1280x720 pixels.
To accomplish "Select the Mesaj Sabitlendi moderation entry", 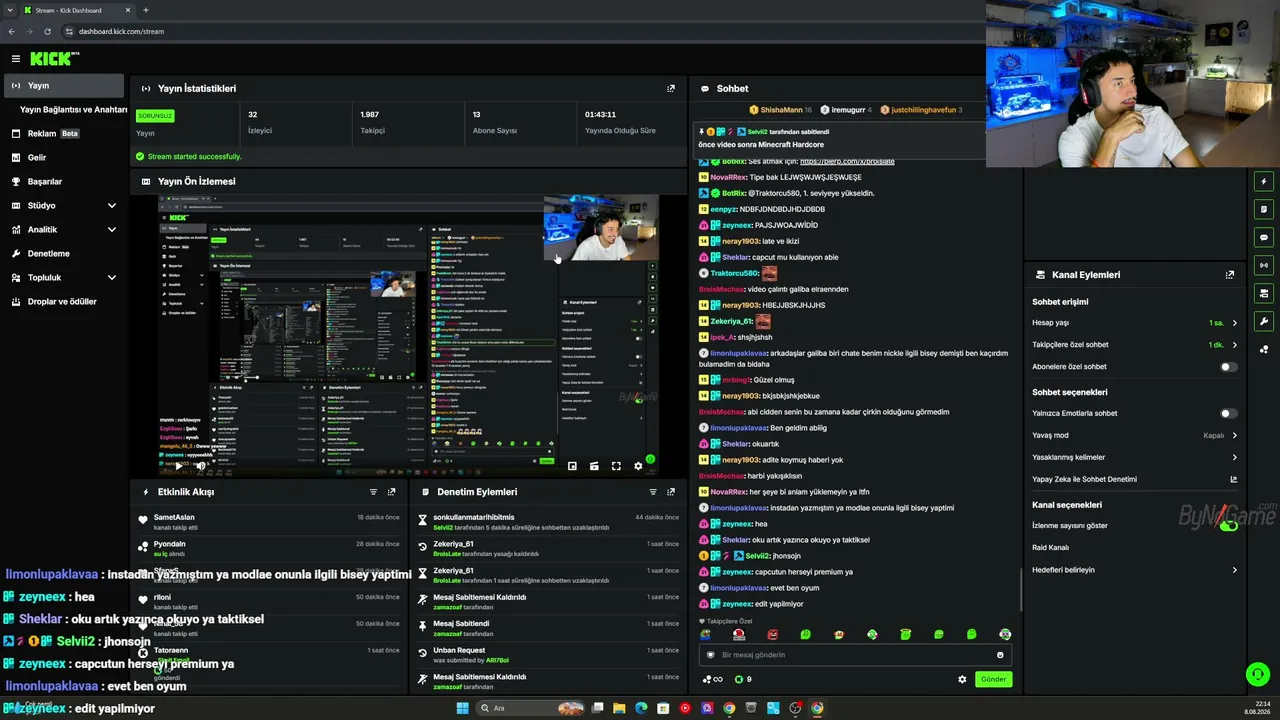I will point(549,629).
